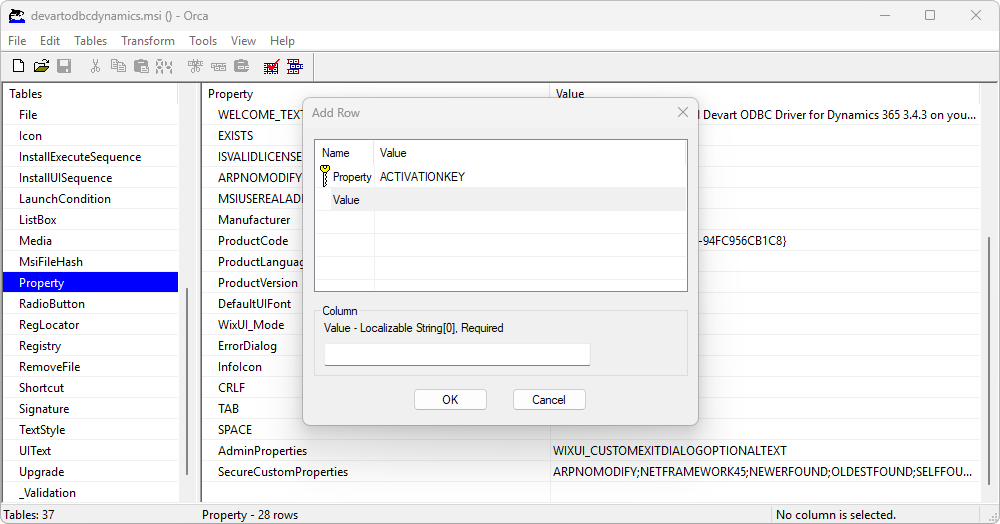Select the ACTIVATIONKEY property row

[x=501, y=177]
